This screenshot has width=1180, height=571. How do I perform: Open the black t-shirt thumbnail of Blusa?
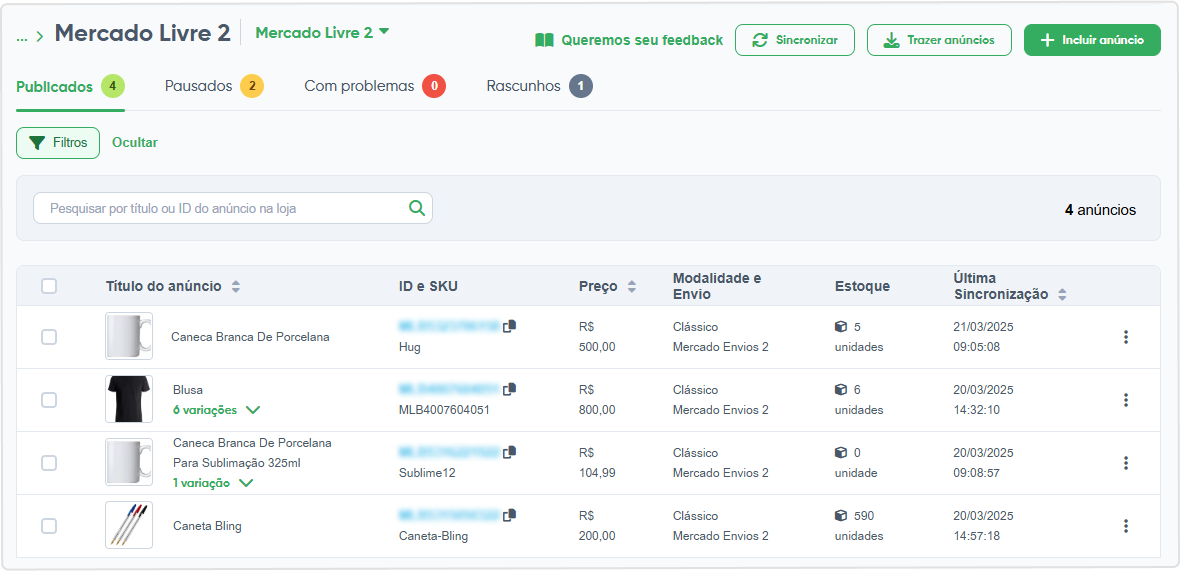(x=129, y=399)
